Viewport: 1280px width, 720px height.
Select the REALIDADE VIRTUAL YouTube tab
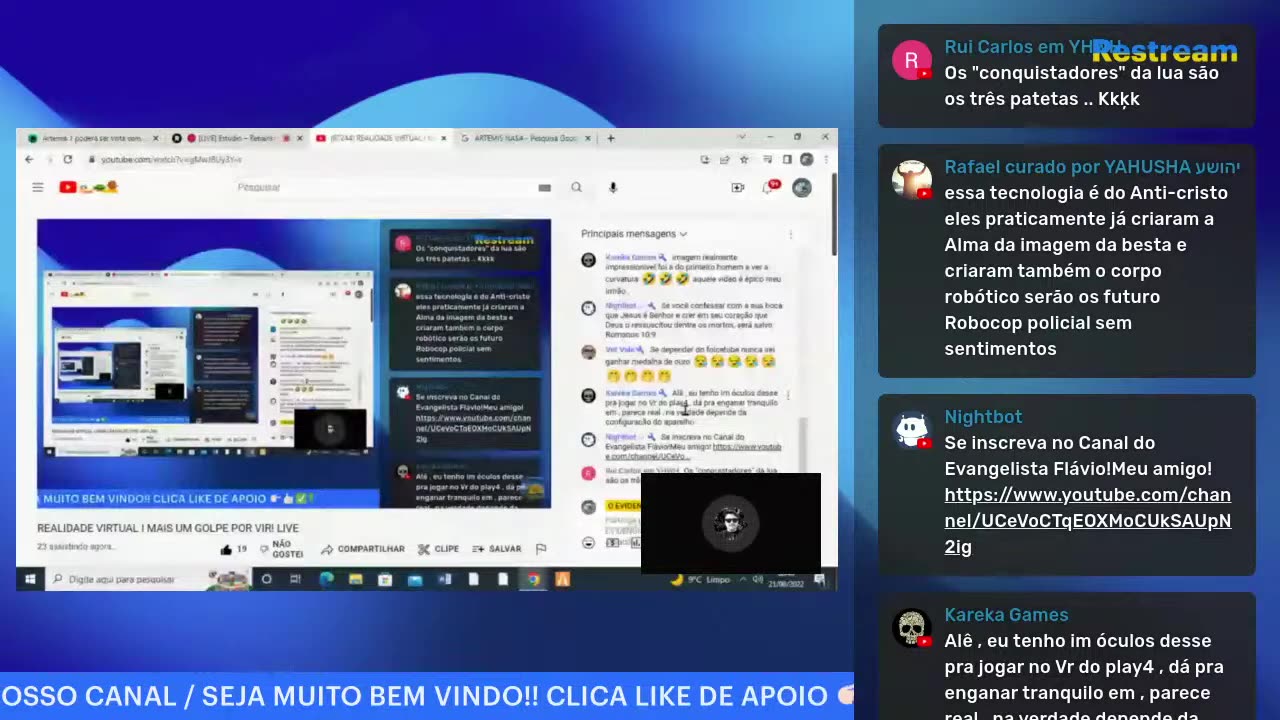(380, 138)
